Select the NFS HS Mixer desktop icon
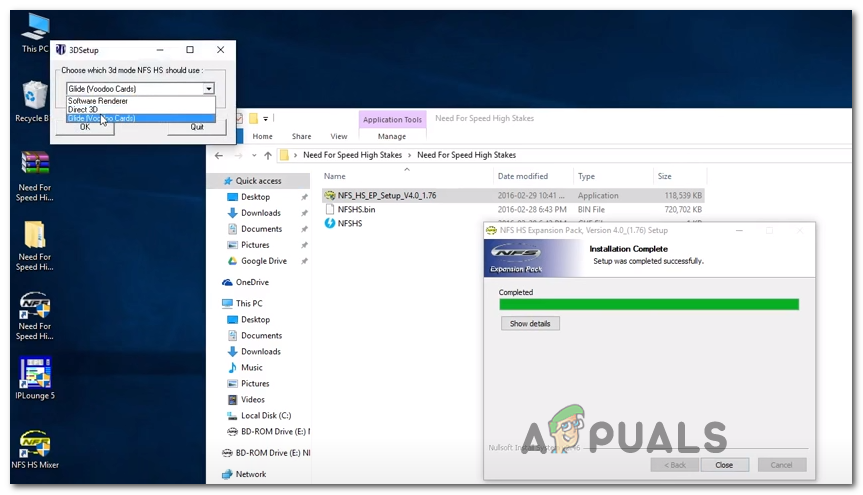This screenshot has height=495, width=863. pos(35,449)
